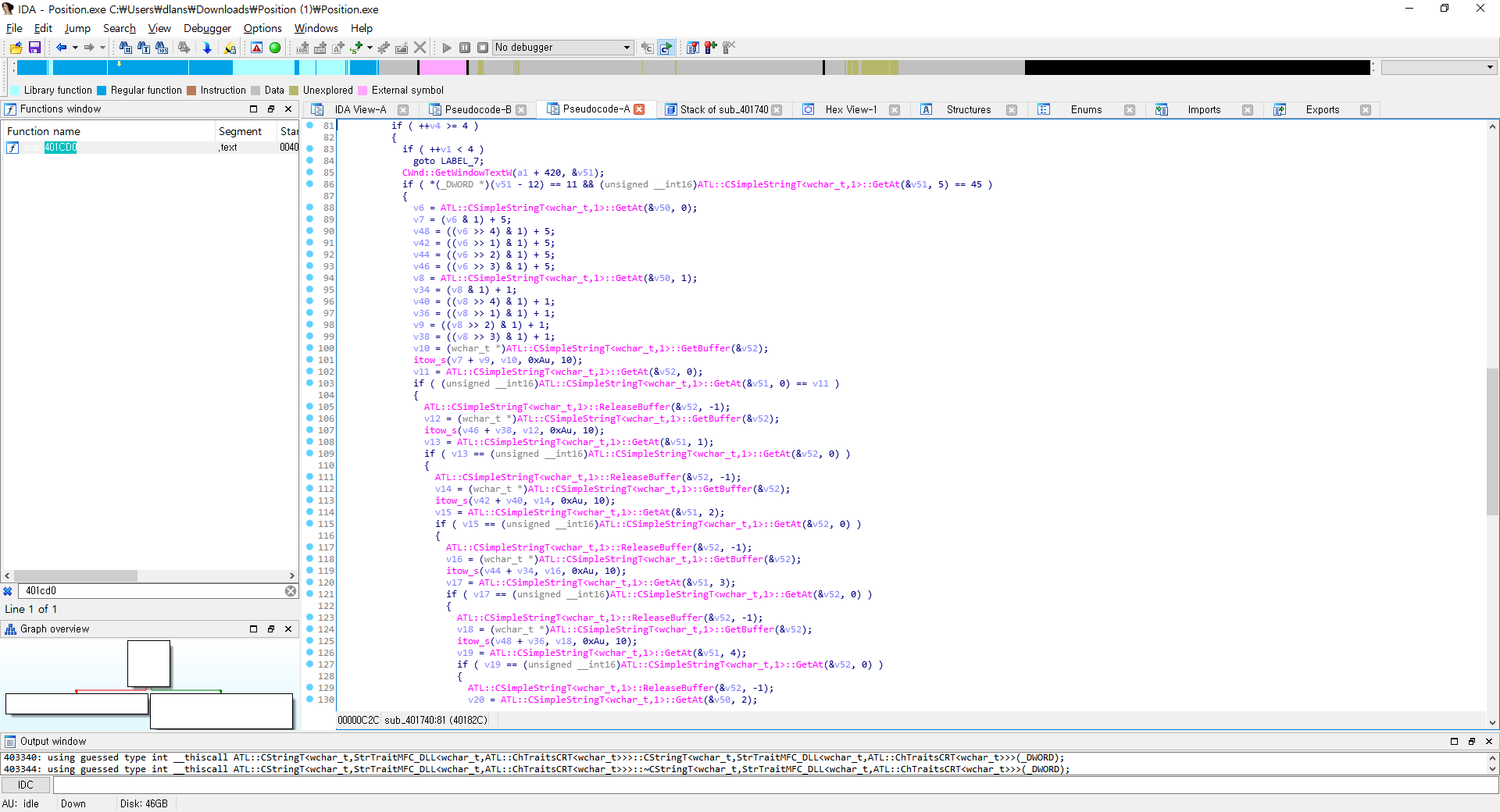The image size is (1500, 812).
Task: Click the External symbol pink legend swatch
Action: pos(362,91)
